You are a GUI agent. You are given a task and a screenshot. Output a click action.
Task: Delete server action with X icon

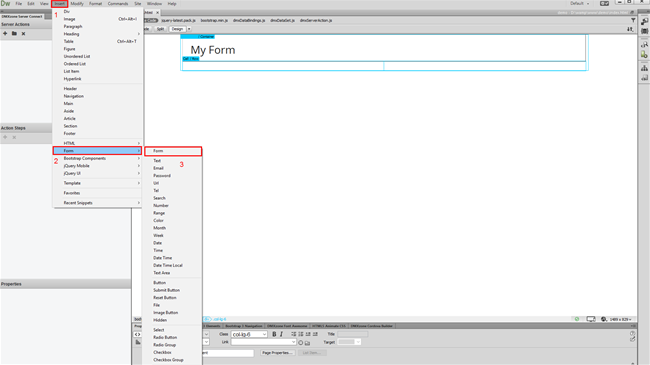pos(24,34)
